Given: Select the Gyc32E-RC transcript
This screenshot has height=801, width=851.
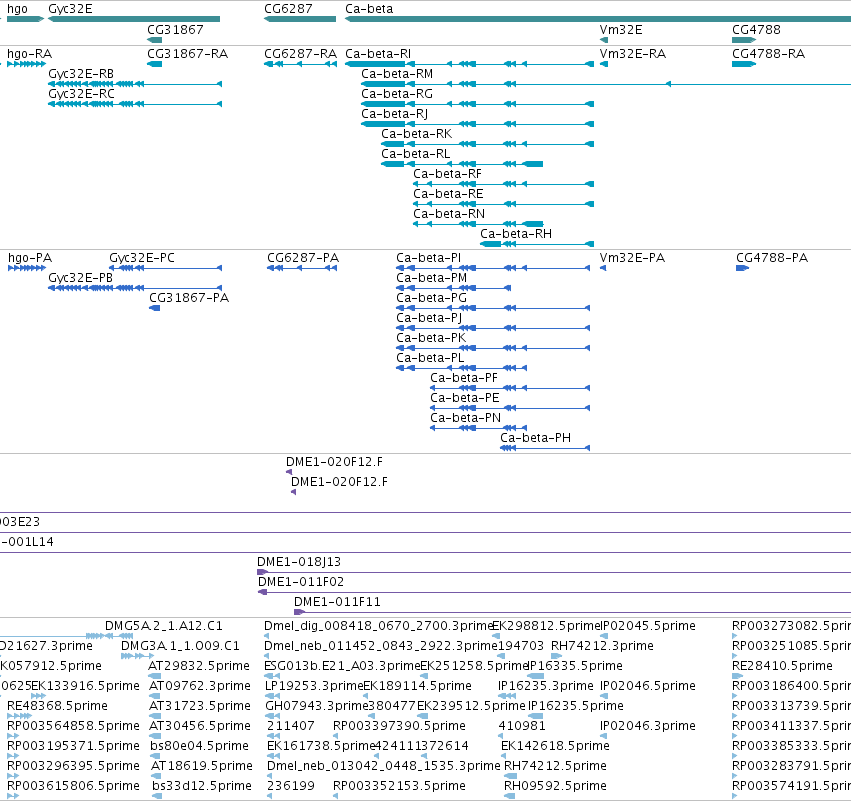Looking at the screenshot, I should (x=135, y=104).
